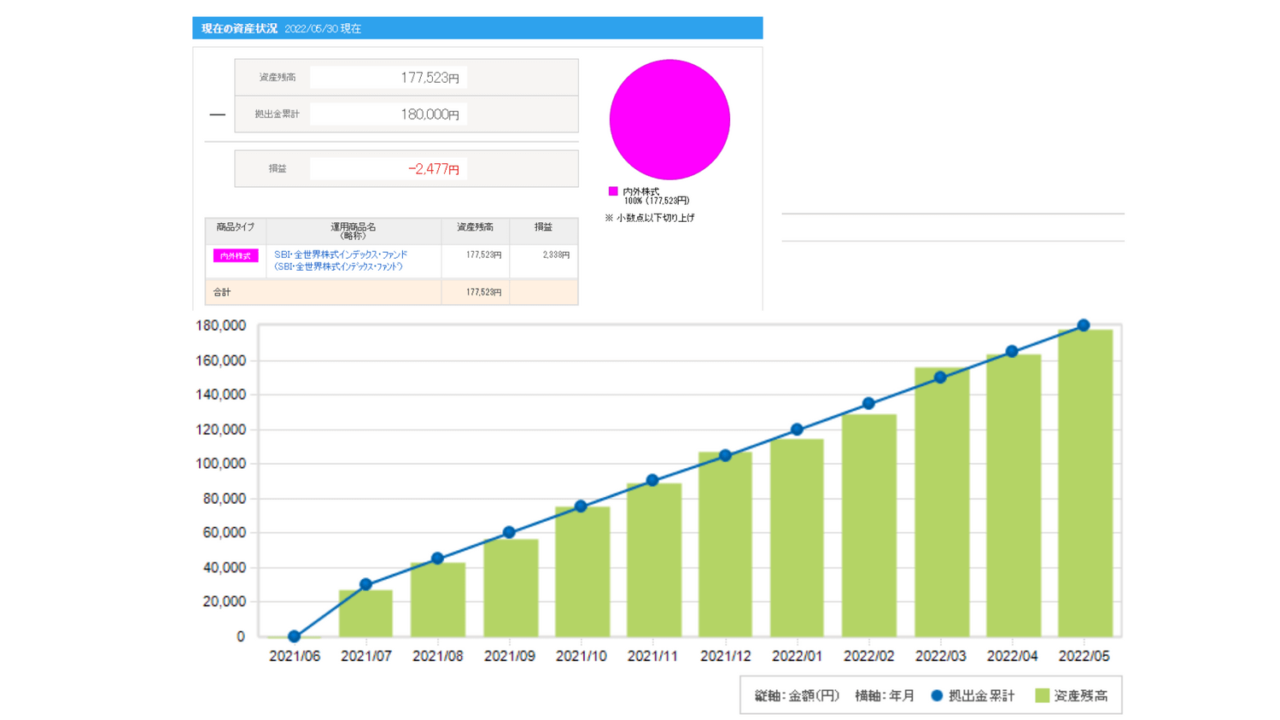Click the 100,000 y-axis label
Viewport: 1280px width, 720px height.
tap(220, 464)
